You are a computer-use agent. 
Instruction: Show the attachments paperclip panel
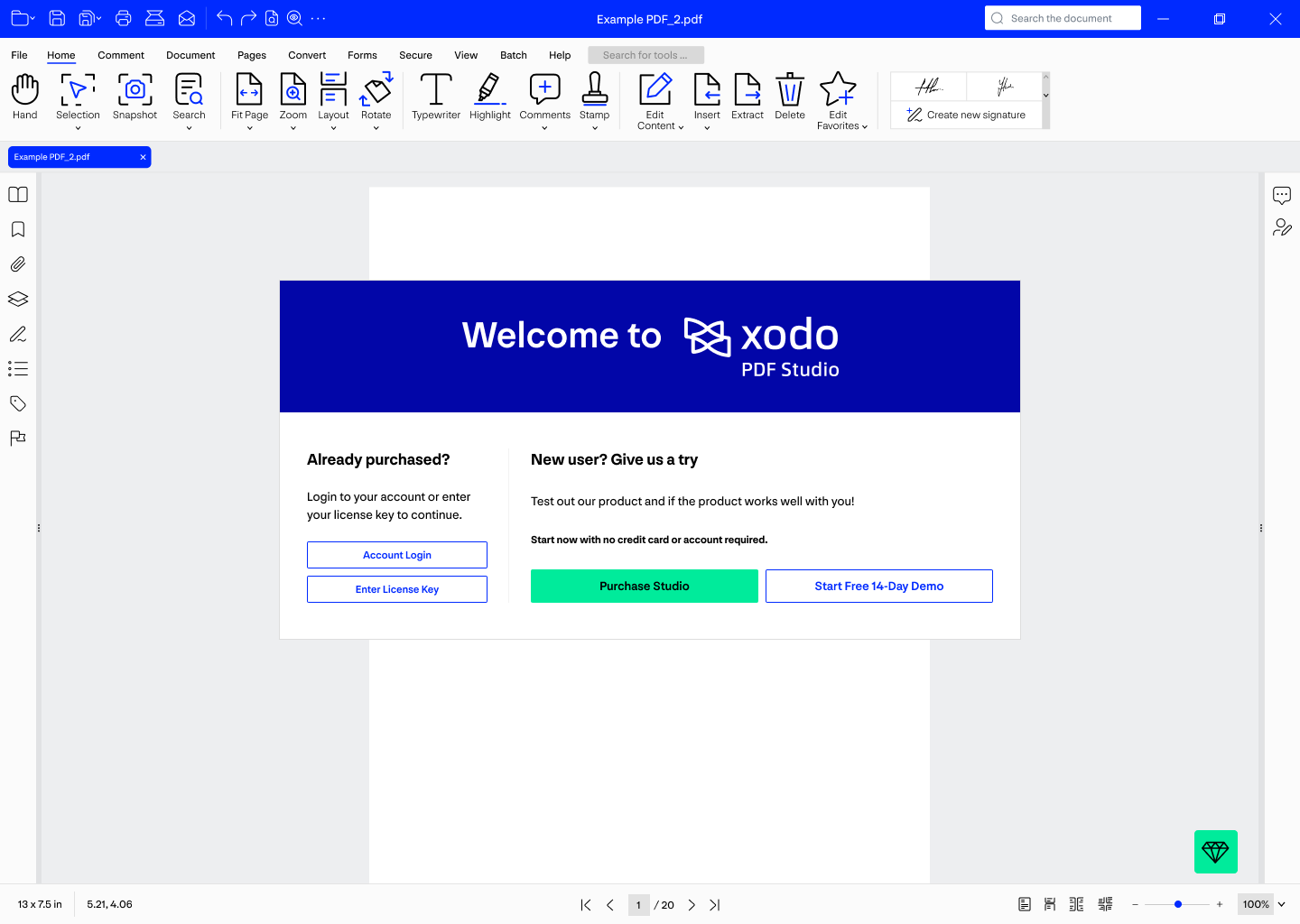click(18, 264)
